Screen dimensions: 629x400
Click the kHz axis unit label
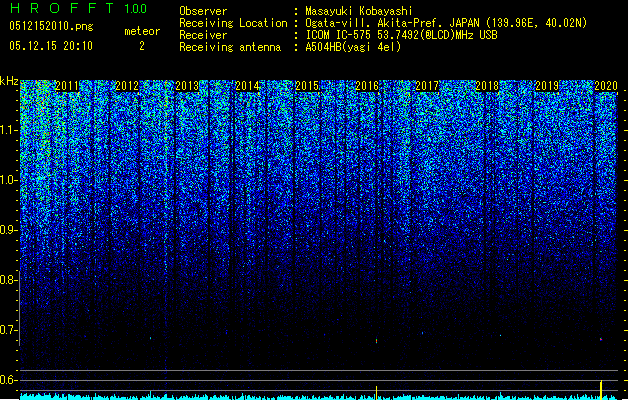pyautogui.click(x=9, y=81)
